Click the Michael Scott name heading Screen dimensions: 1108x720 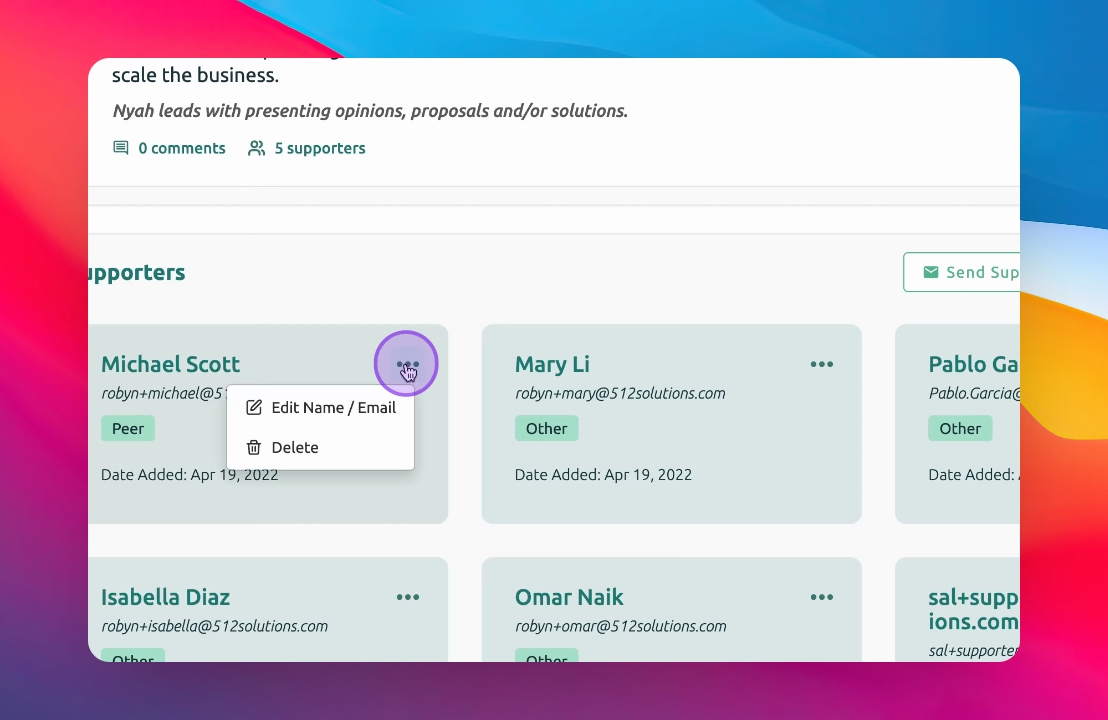170,364
